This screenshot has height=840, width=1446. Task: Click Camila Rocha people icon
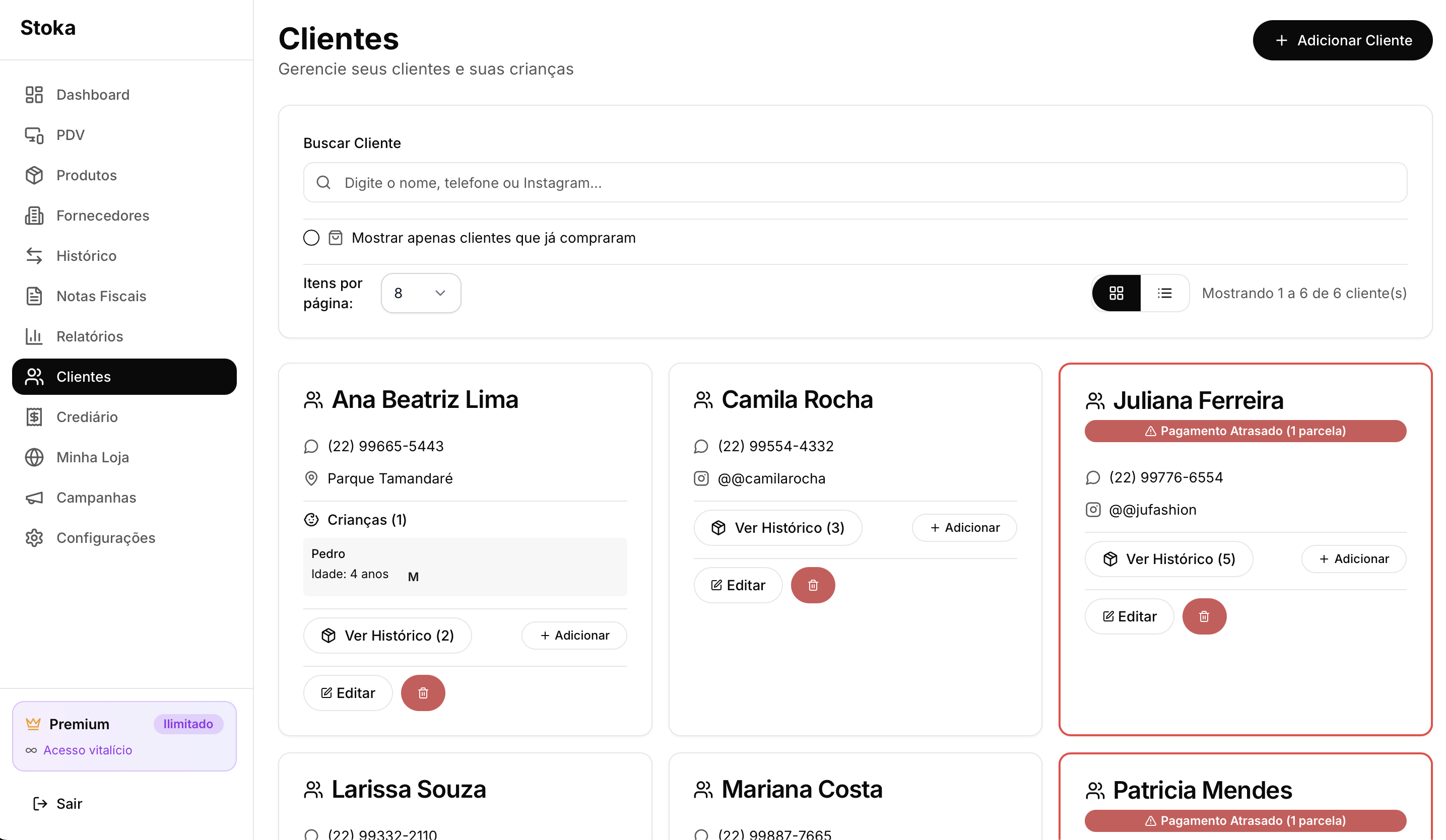(x=703, y=400)
